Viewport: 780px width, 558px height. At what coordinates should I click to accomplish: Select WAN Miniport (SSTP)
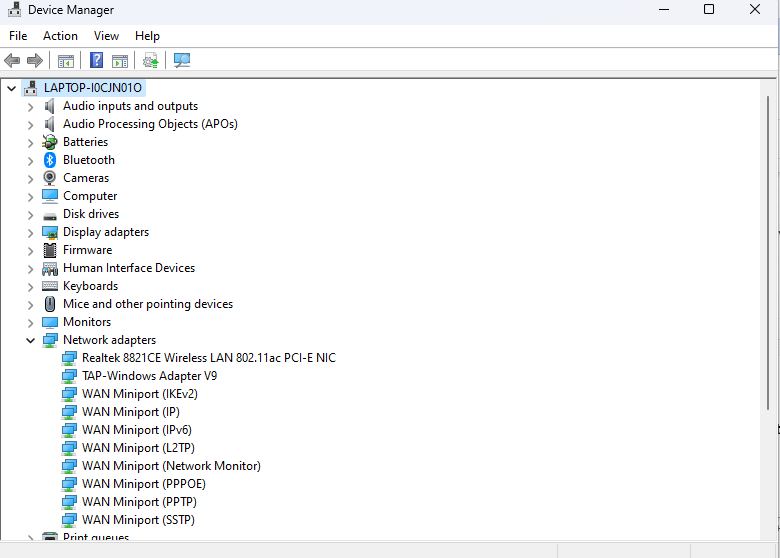coord(138,520)
